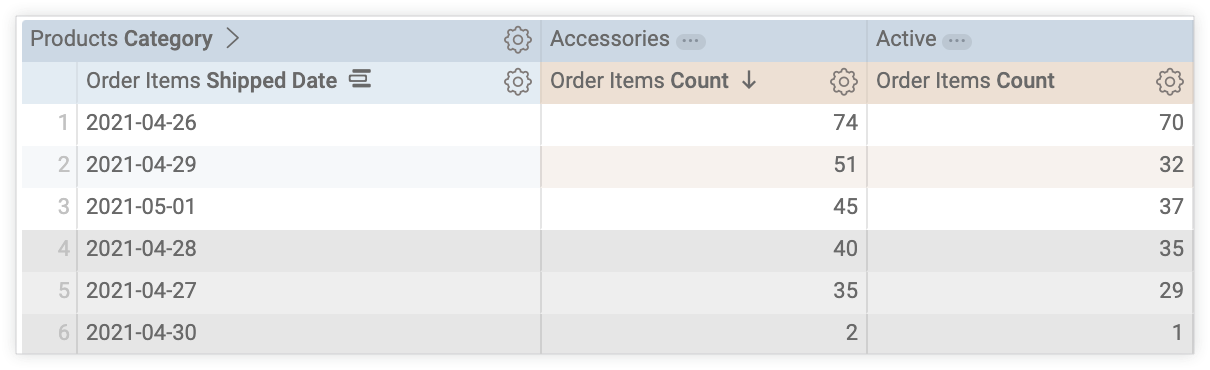Open gear menu for Order Items Shipped Date
The height and width of the screenshot is (370, 1210).
[517, 82]
